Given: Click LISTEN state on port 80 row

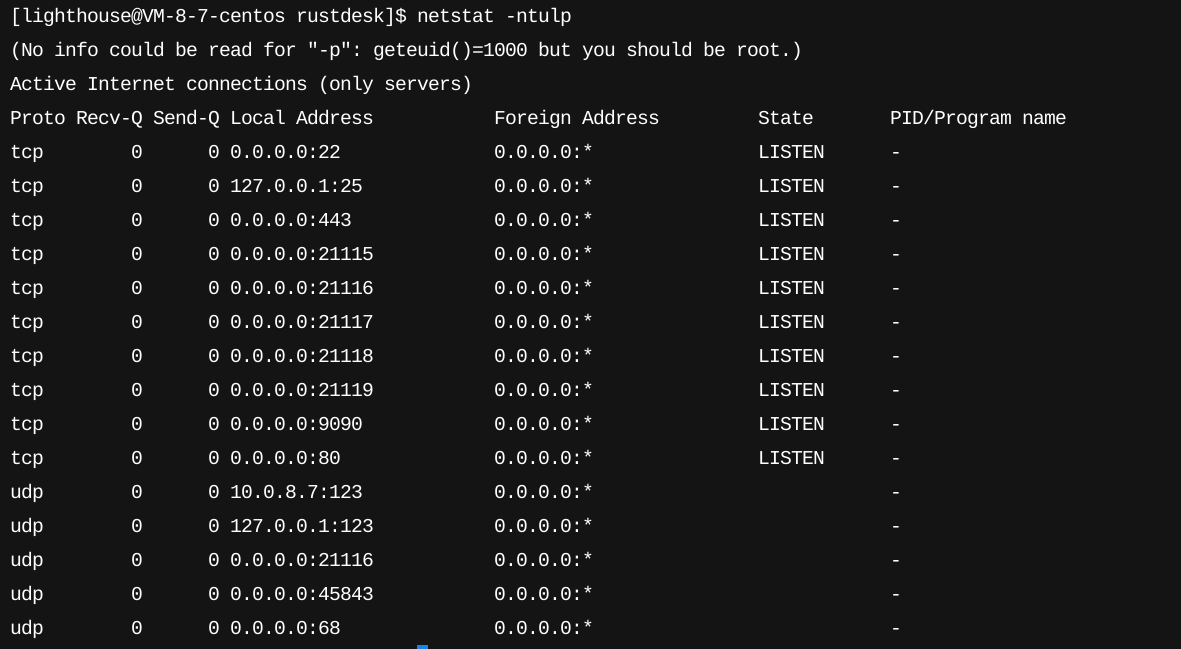Looking at the screenshot, I should coord(791,458).
